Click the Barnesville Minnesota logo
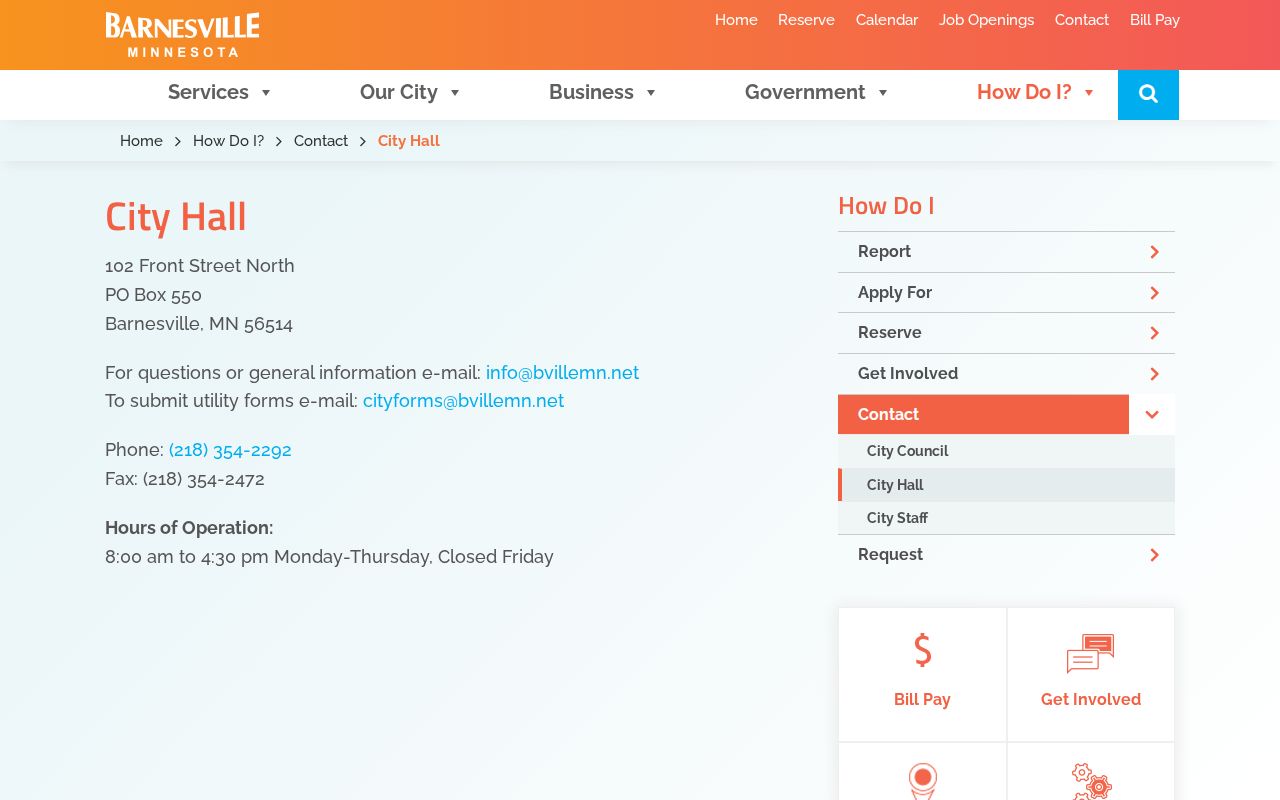 [x=182, y=35]
